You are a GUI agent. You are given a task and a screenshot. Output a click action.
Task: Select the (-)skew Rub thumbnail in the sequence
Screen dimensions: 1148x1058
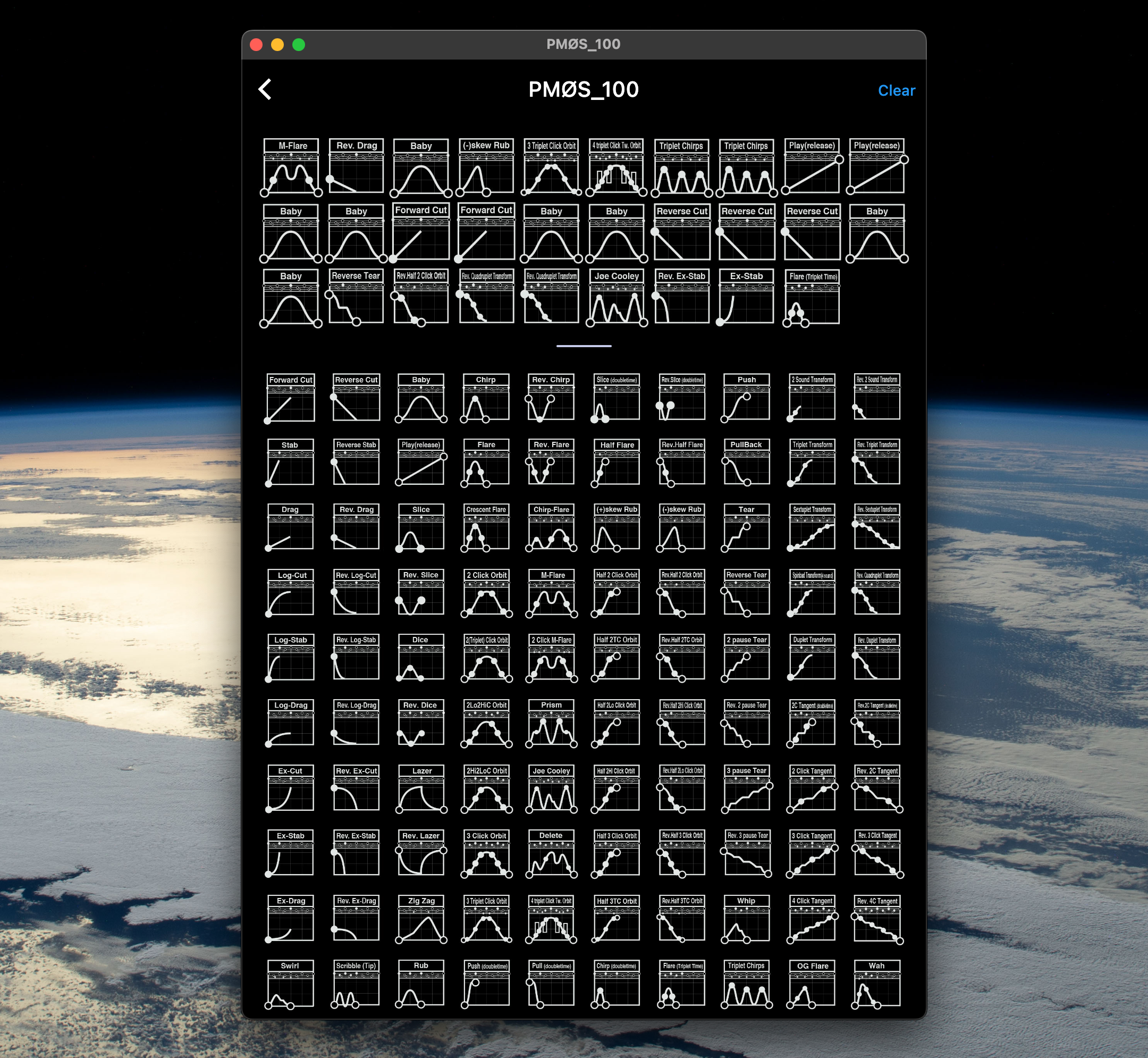(x=486, y=167)
